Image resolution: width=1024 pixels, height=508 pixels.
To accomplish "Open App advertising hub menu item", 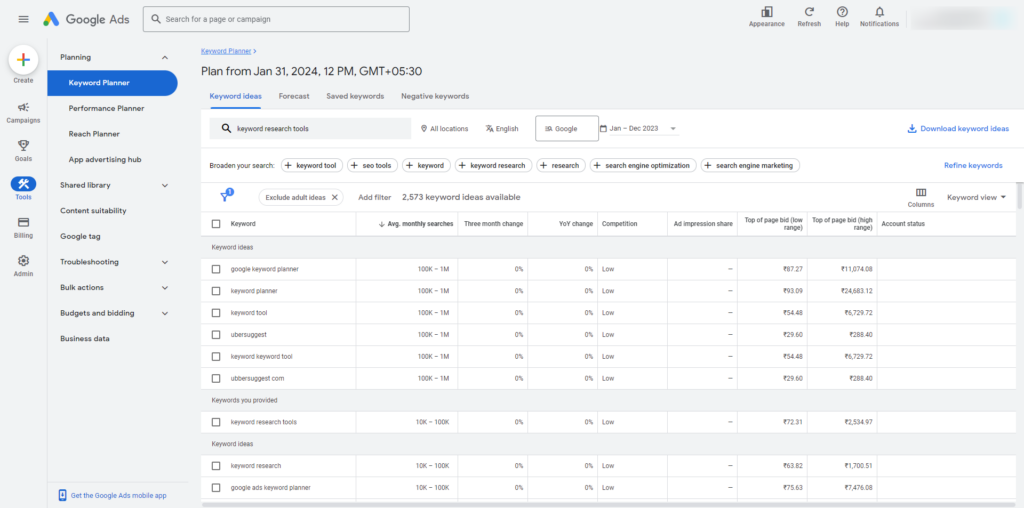I will (x=105, y=159).
